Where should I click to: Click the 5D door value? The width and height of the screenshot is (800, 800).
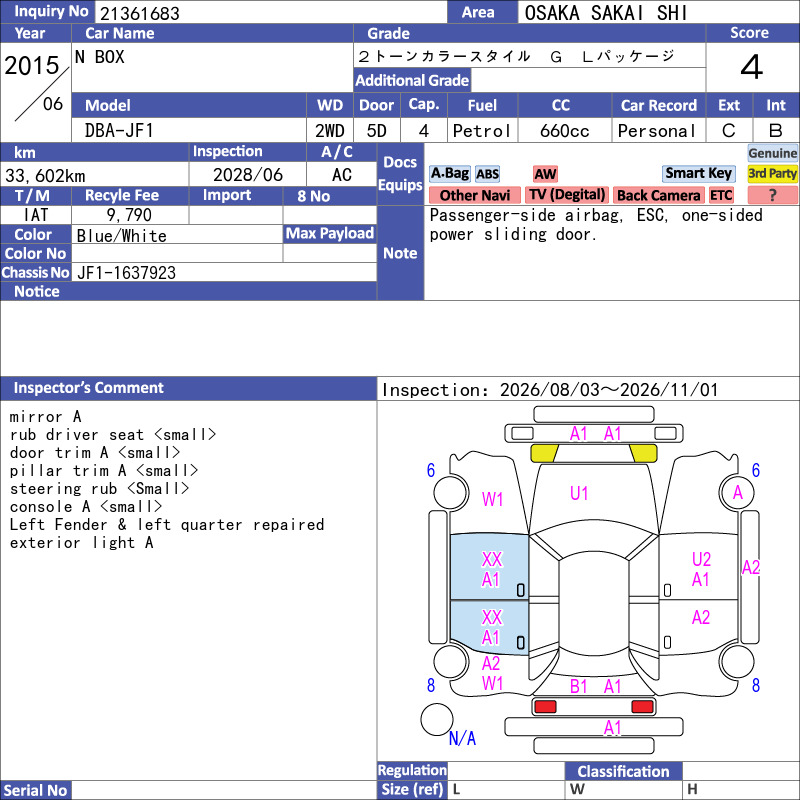coord(377,131)
